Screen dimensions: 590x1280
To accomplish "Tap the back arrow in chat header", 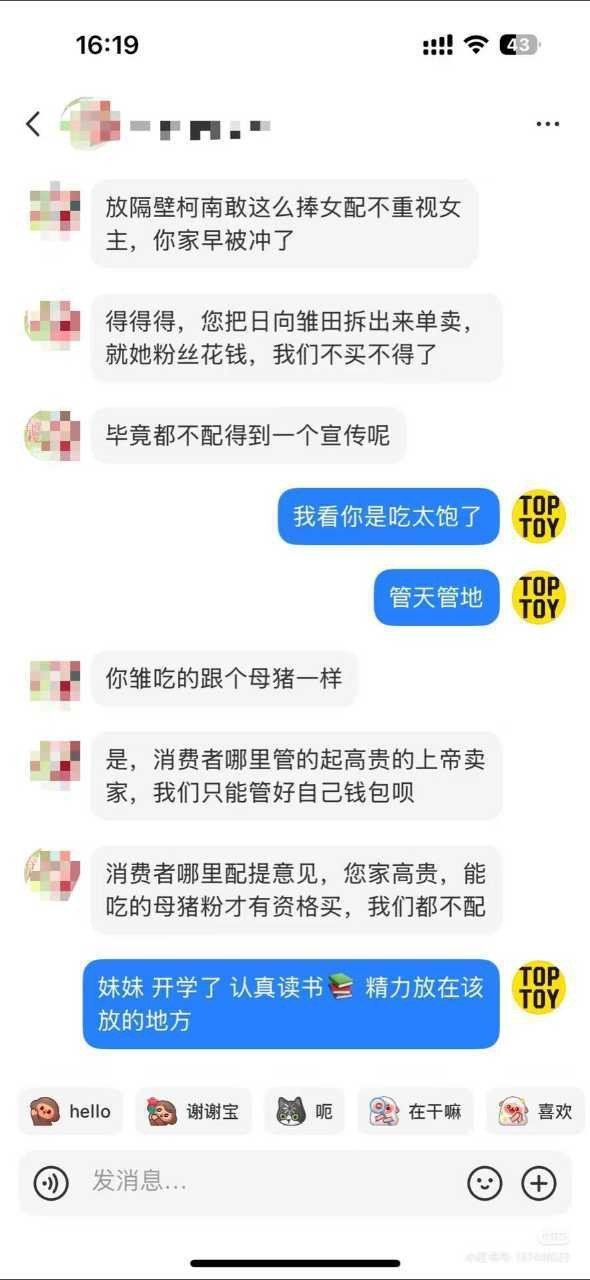I will click(33, 124).
